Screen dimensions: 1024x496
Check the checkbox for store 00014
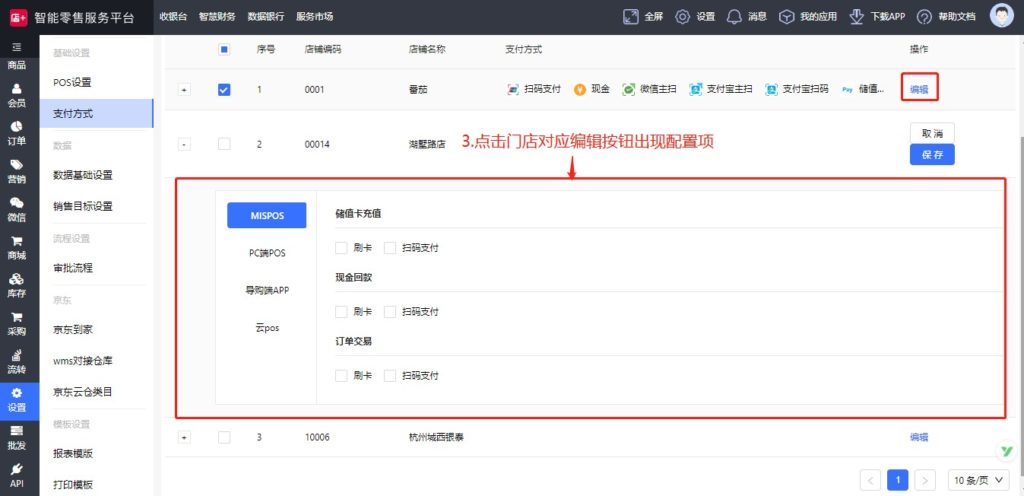(x=224, y=144)
